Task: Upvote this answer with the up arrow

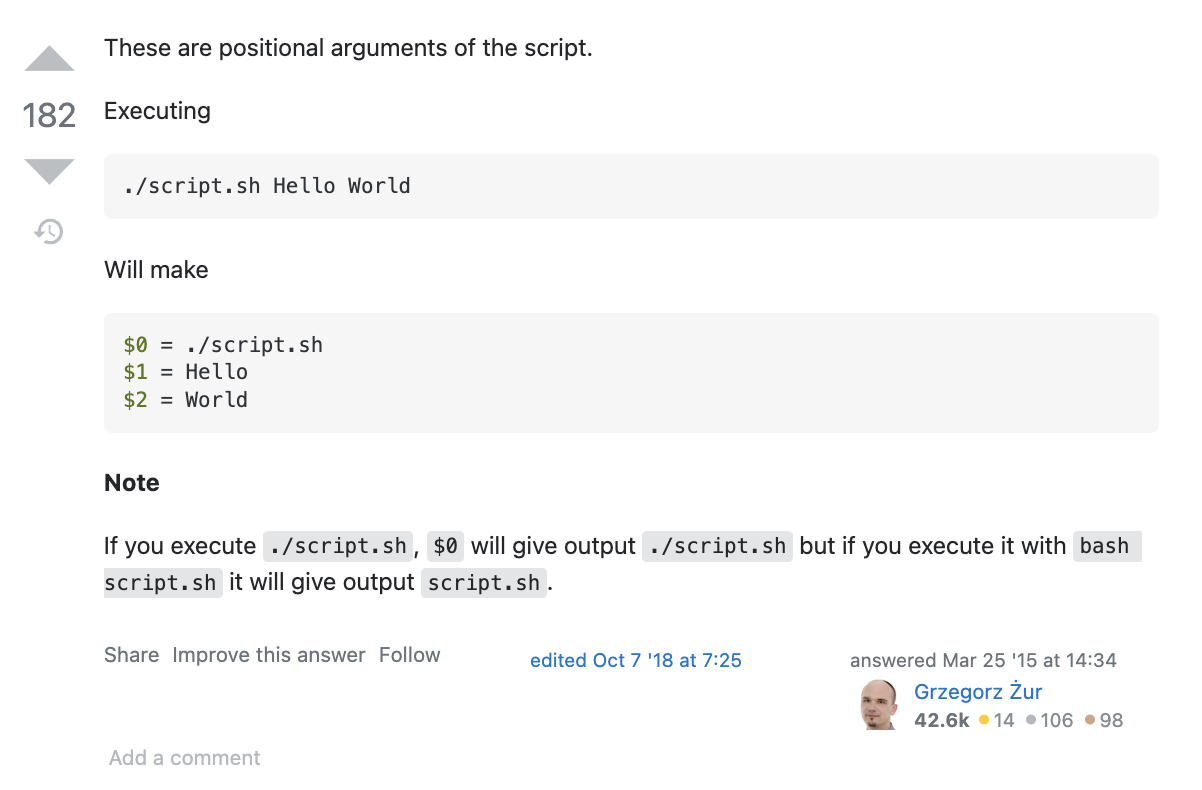Action: click(x=49, y=59)
